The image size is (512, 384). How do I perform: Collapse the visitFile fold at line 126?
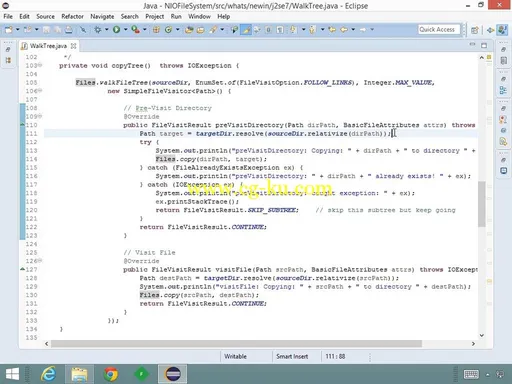pos(40,260)
